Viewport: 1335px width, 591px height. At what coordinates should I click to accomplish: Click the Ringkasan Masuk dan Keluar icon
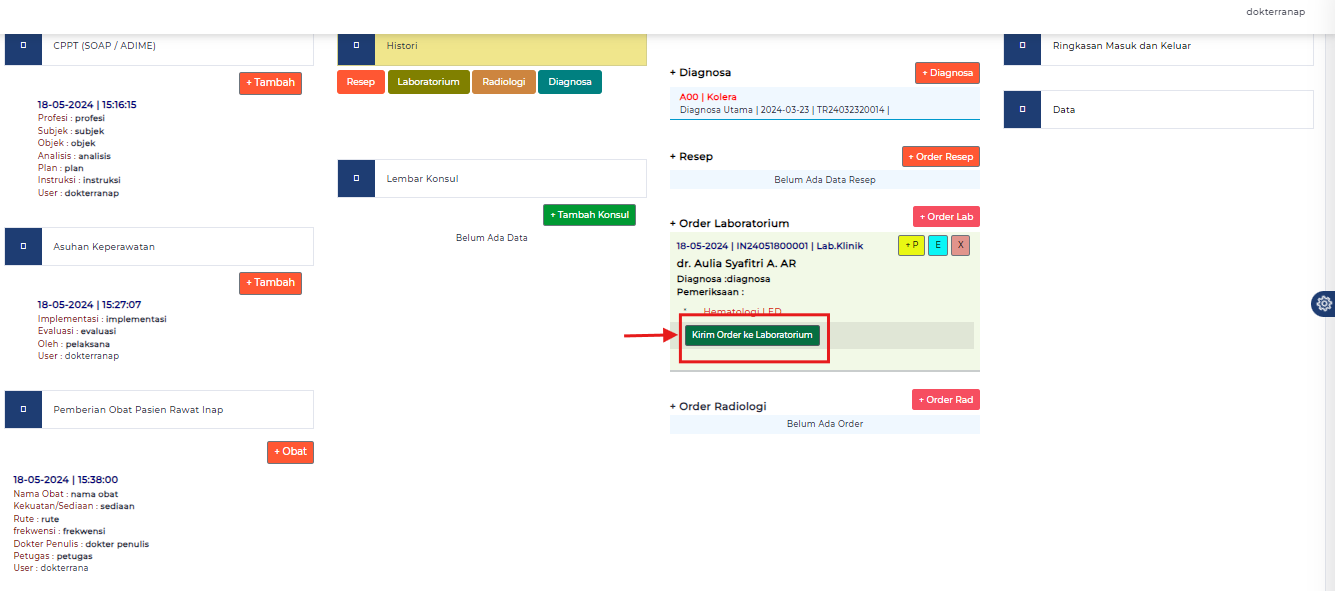[1021, 44]
